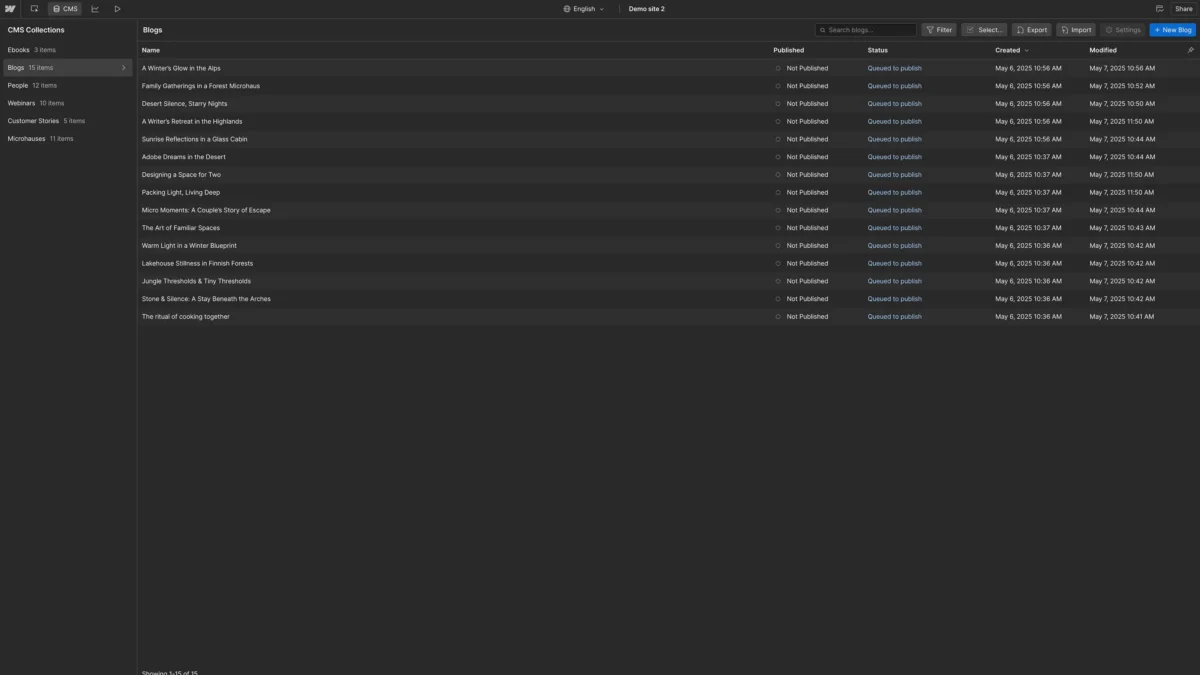Viewport: 1200px width, 675px height.
Task: Click the Export button
Action: coord(1032,29)
